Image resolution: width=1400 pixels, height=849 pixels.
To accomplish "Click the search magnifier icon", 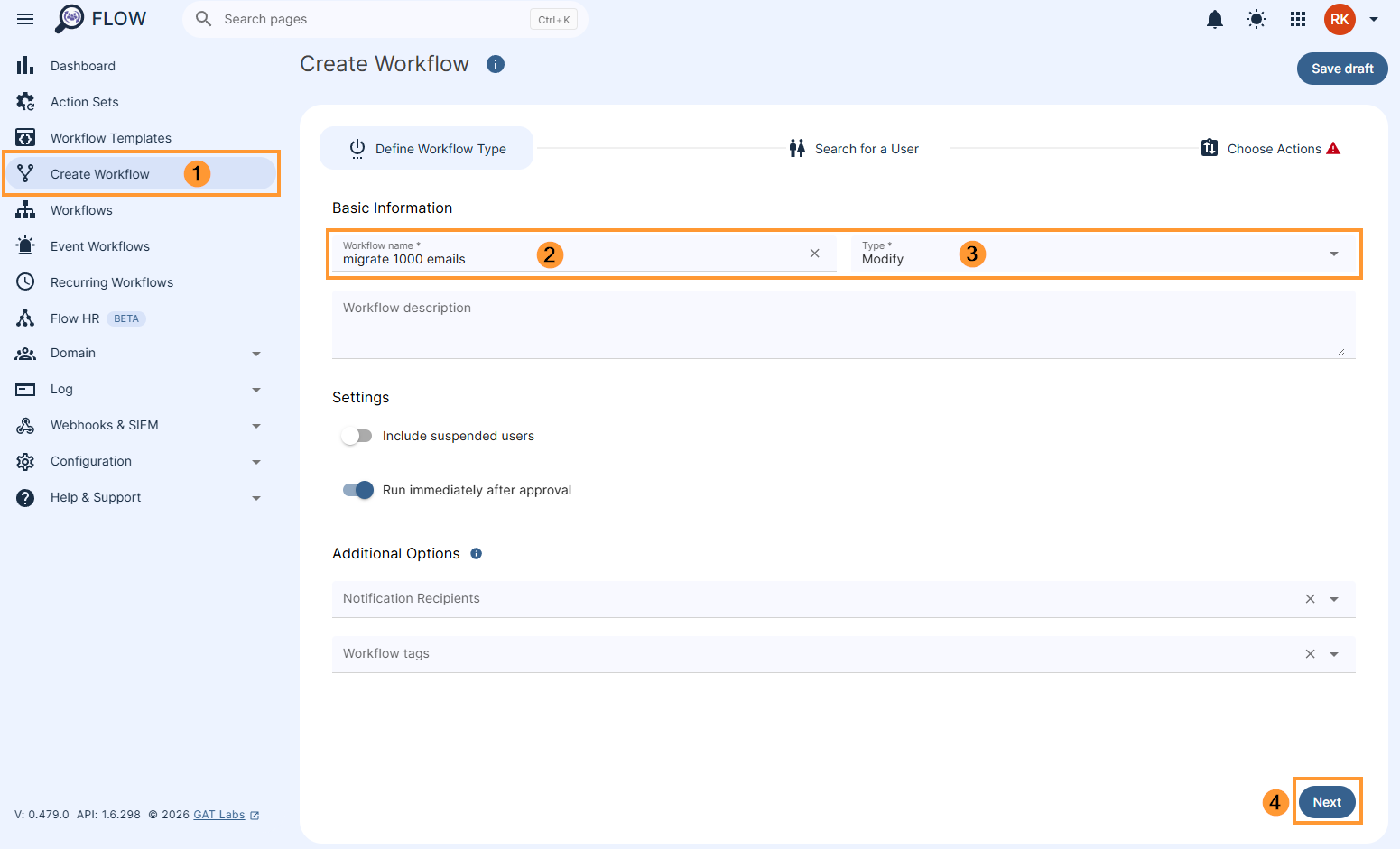I will click(x=204, y=19).
